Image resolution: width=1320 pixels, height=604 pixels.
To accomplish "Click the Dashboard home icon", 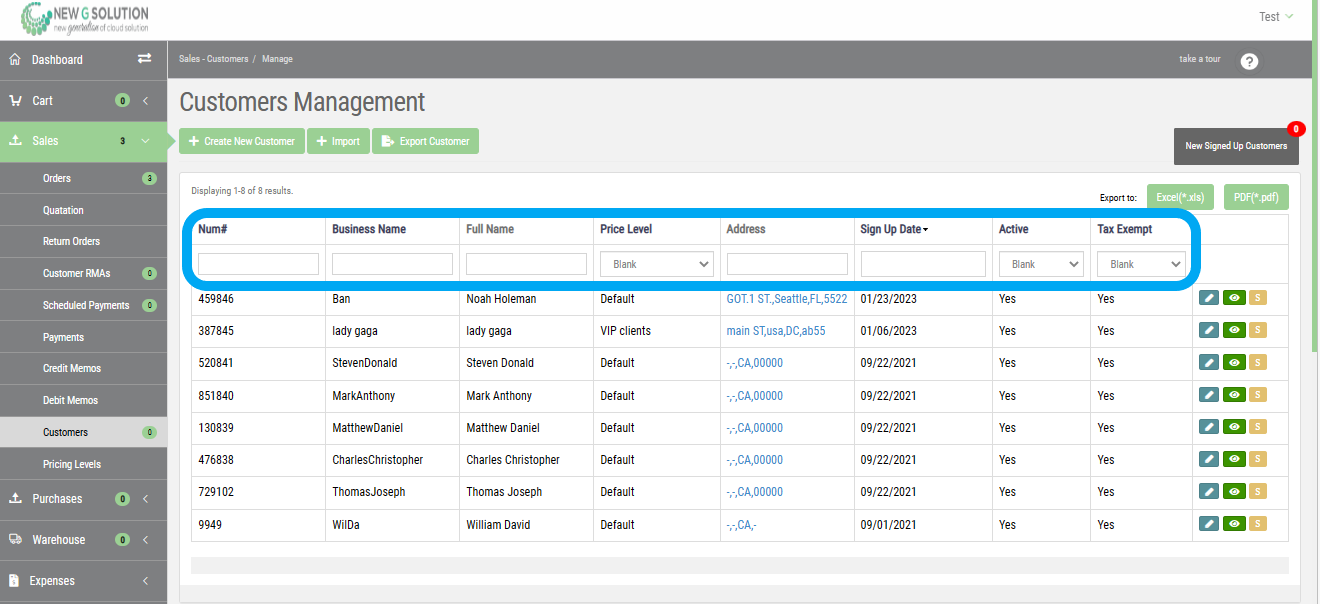I will (14, 59).
